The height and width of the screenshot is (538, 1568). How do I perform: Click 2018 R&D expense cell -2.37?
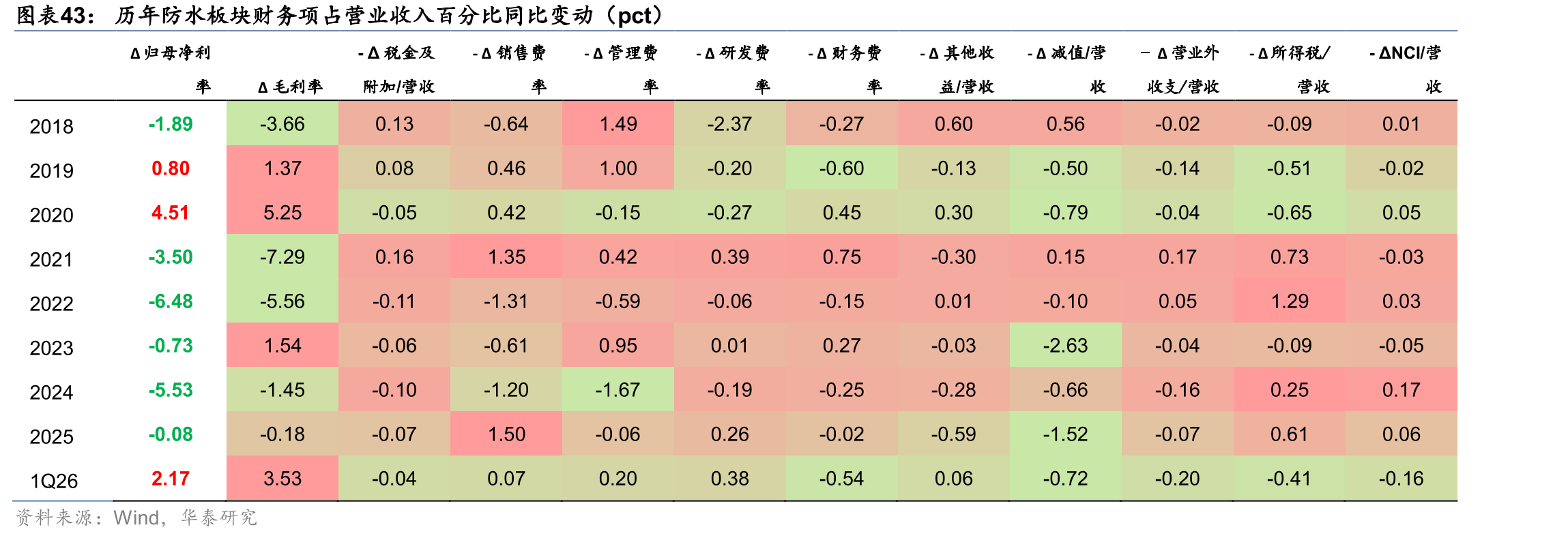coord(730,124)
